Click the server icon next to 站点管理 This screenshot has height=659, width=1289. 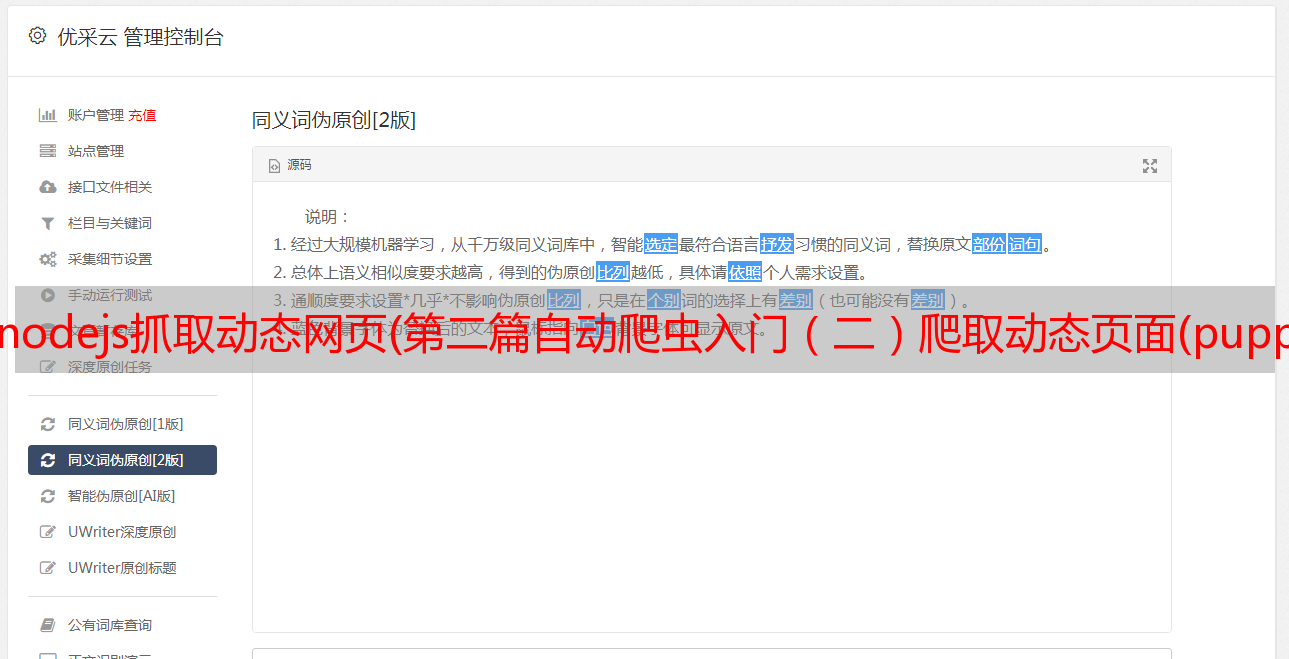click(x=47, y=151)
